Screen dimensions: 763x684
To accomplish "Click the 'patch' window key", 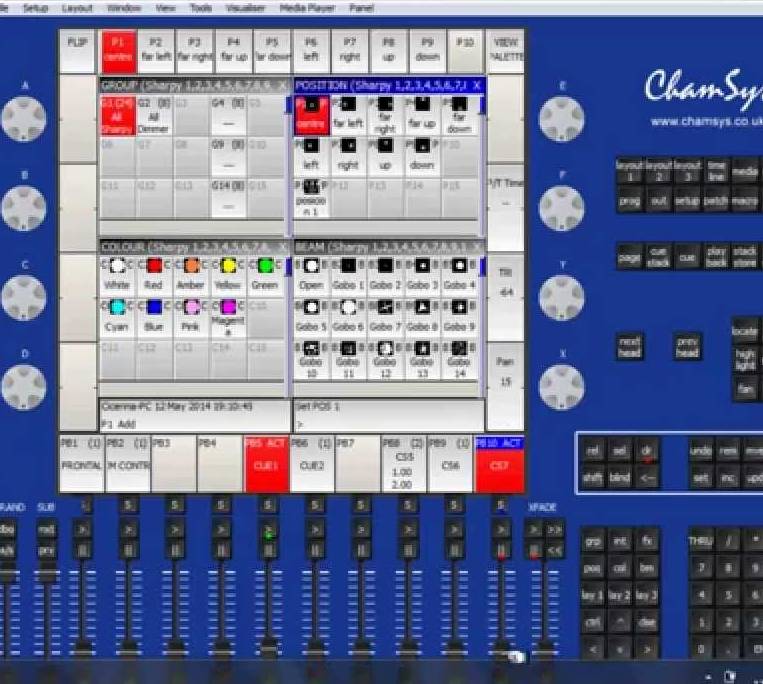I will pos(715,200).
